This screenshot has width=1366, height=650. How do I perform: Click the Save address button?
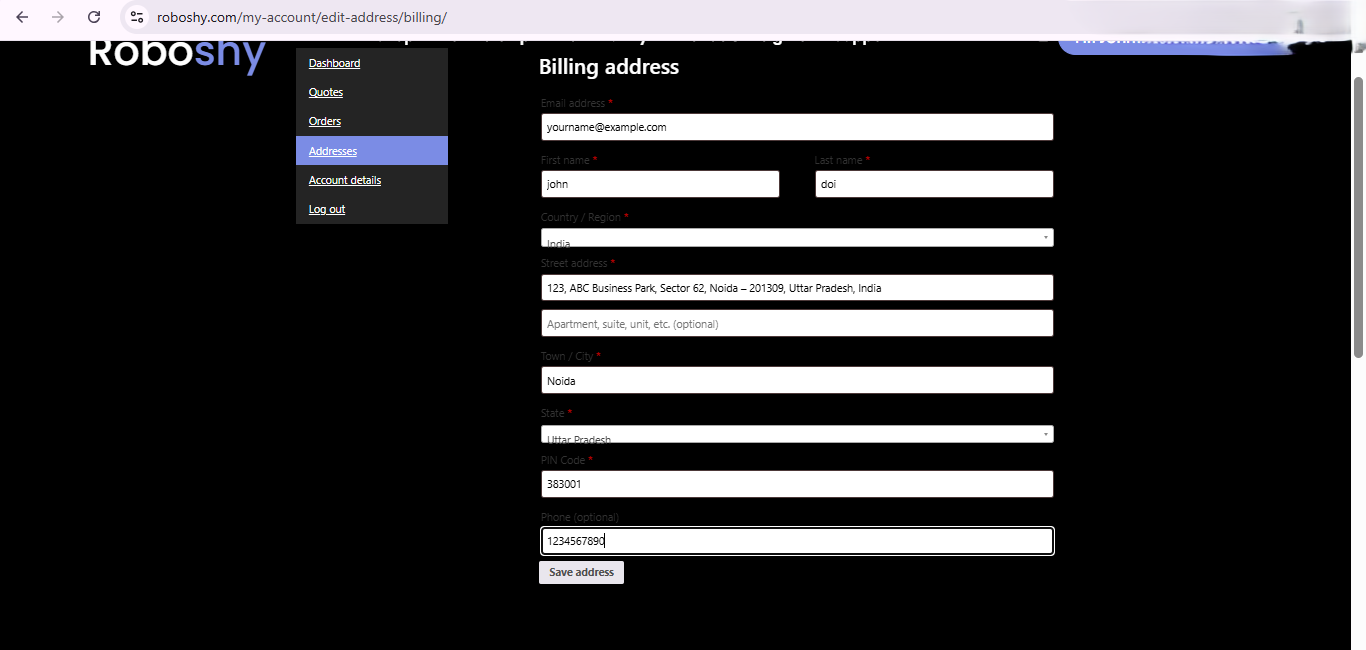point(581,572)
